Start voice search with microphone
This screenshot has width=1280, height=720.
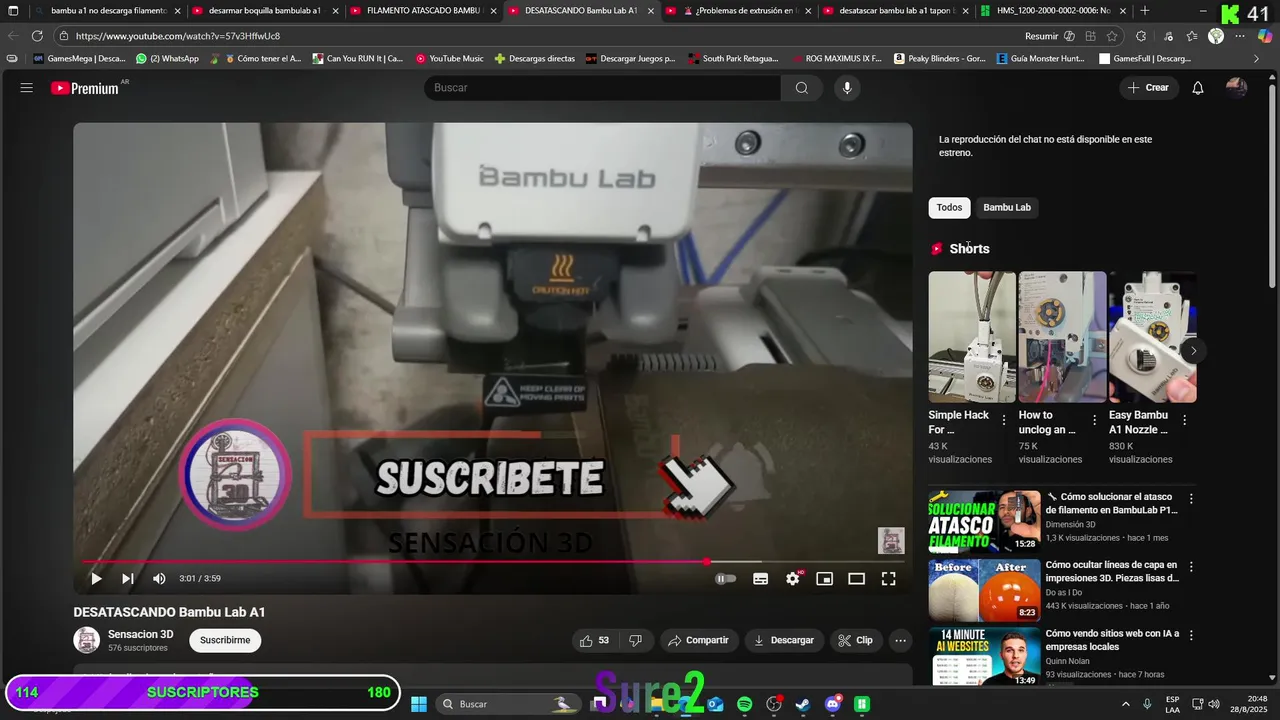[x=847, y=88]
